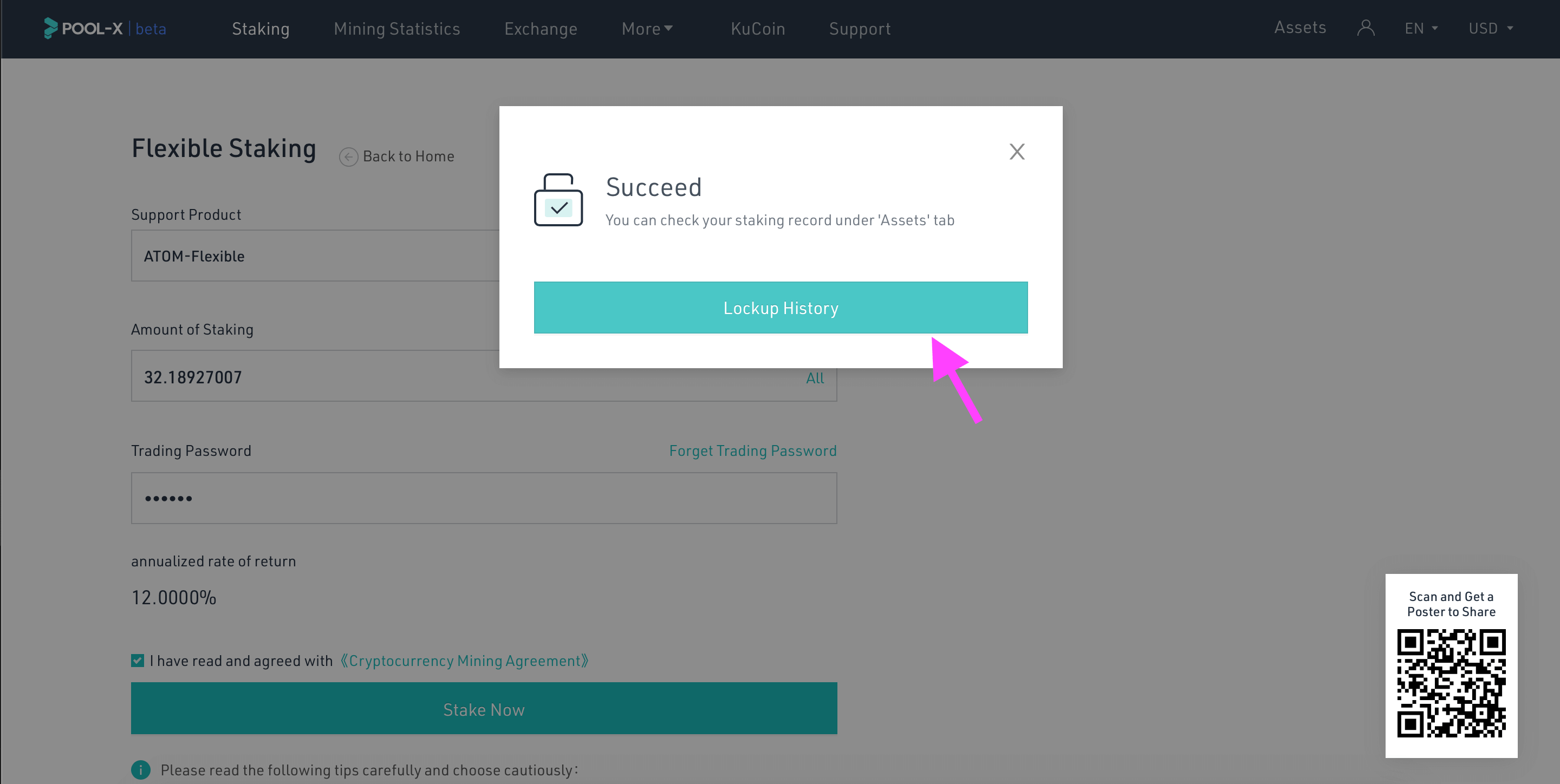Image resolution: width=1560 pixels, height=784 pixels.
Task: Click the POOL-X logo
Action: [83, 29]
